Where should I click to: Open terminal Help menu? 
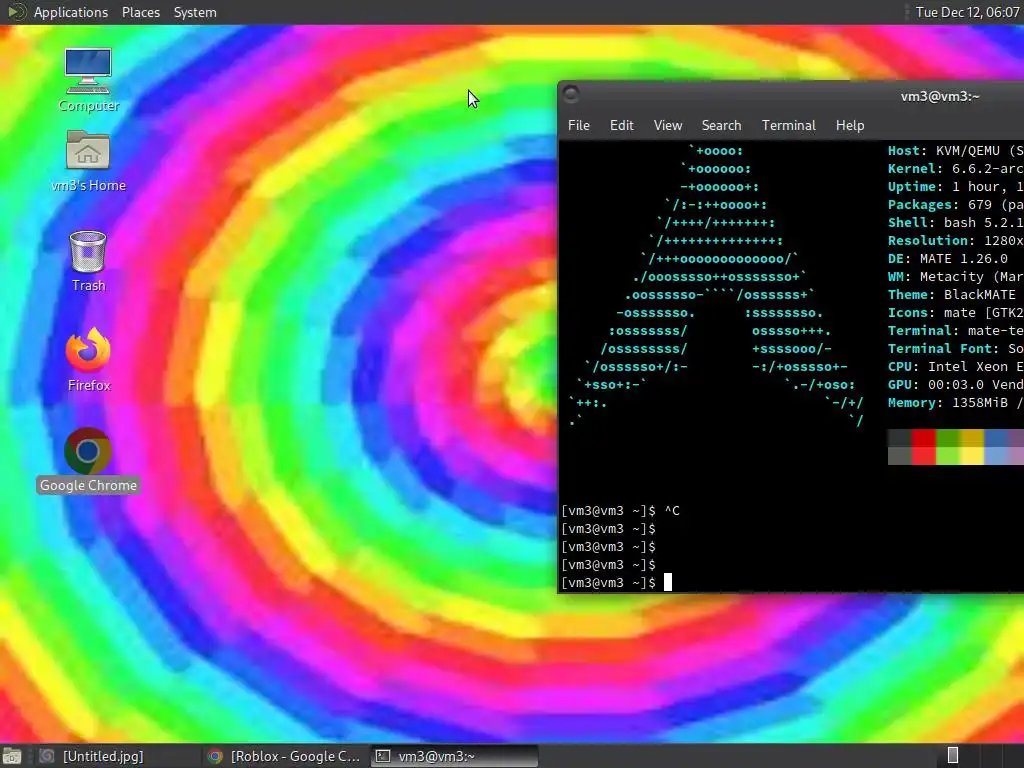click(x=850, y=125)
